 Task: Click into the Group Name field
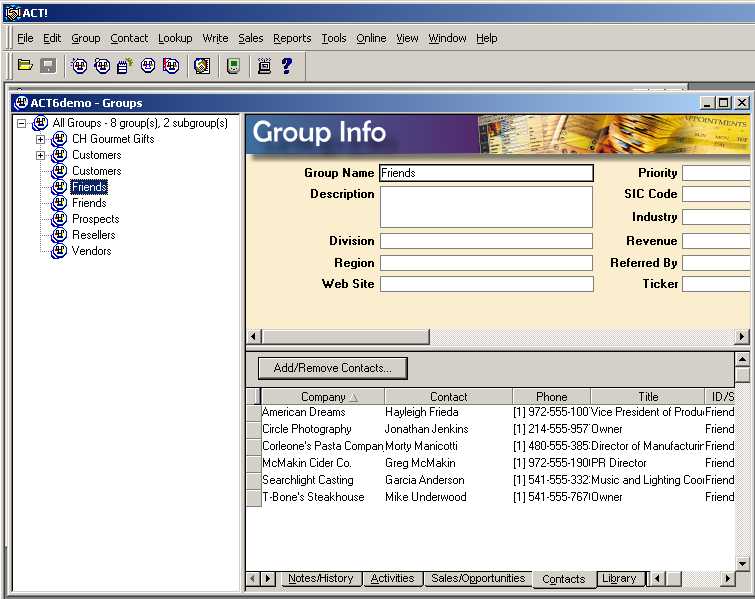pos(486,173)
